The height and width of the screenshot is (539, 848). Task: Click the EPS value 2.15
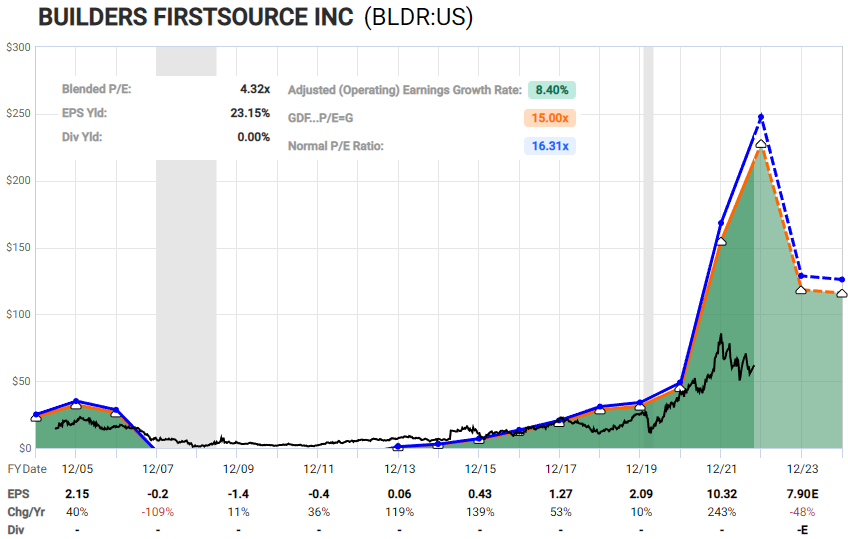click(x=77, y=494)
